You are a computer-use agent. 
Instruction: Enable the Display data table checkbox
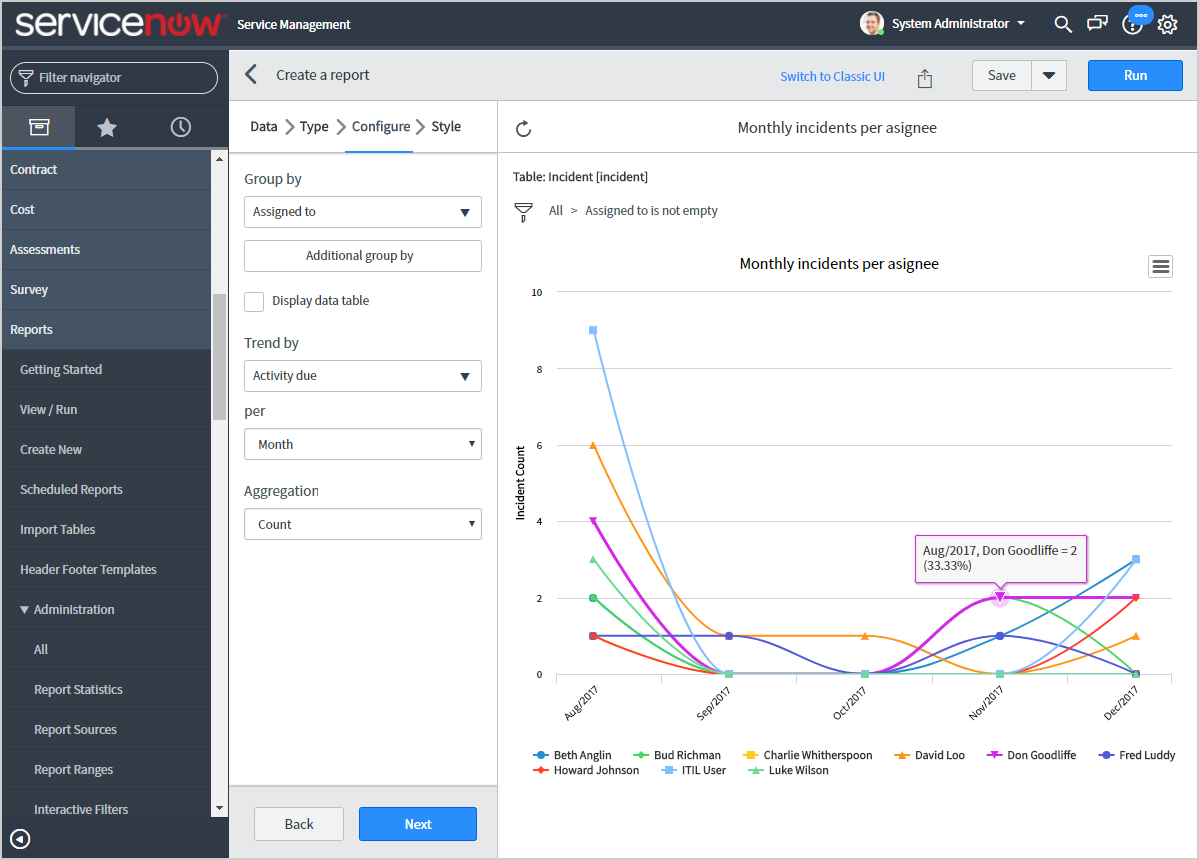(x=254, y=301)
